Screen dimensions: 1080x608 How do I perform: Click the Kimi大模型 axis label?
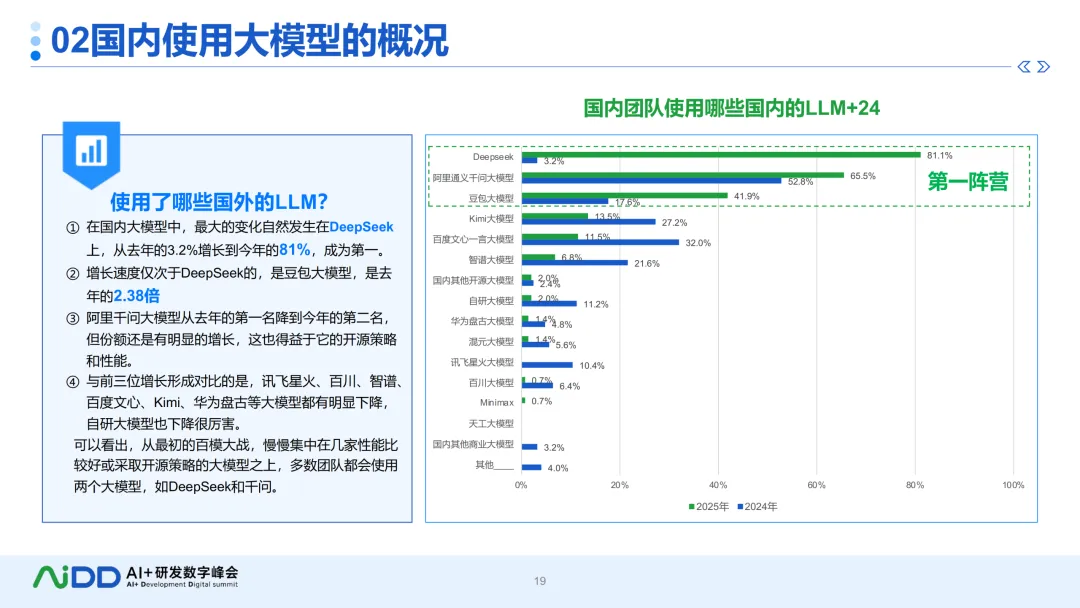[x=491, y=219]
